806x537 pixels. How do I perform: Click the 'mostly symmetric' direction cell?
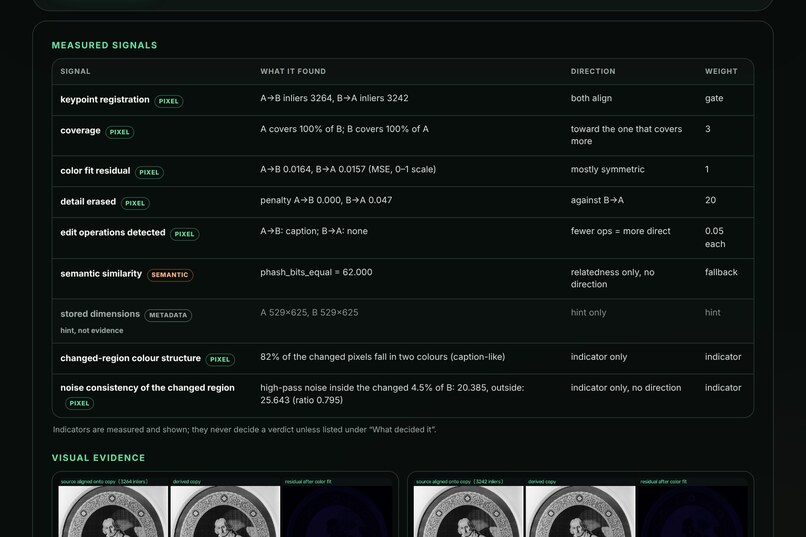click(607, 169)
